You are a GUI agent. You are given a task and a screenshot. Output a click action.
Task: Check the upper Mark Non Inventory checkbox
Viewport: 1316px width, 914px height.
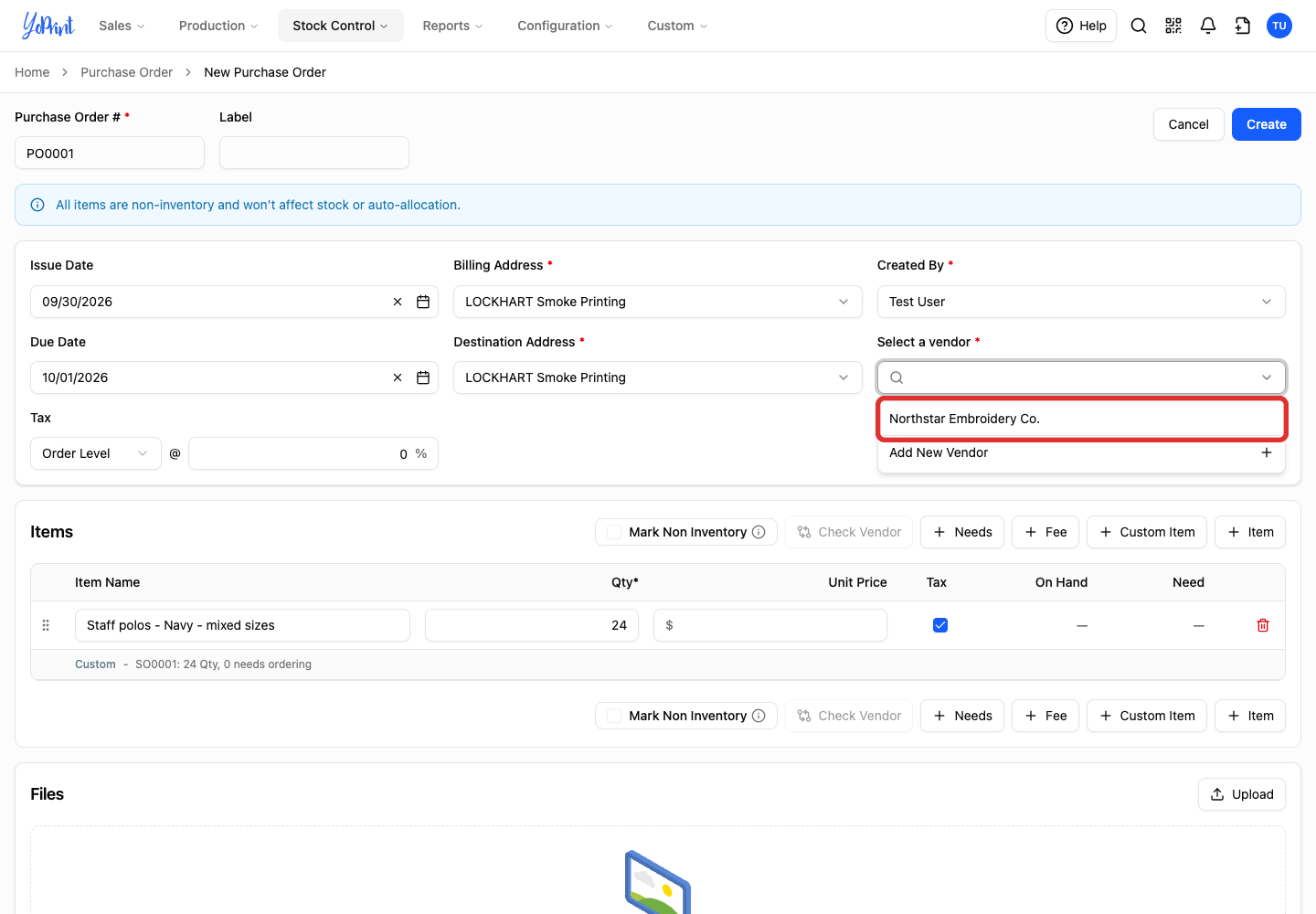[x=614, y=532]
